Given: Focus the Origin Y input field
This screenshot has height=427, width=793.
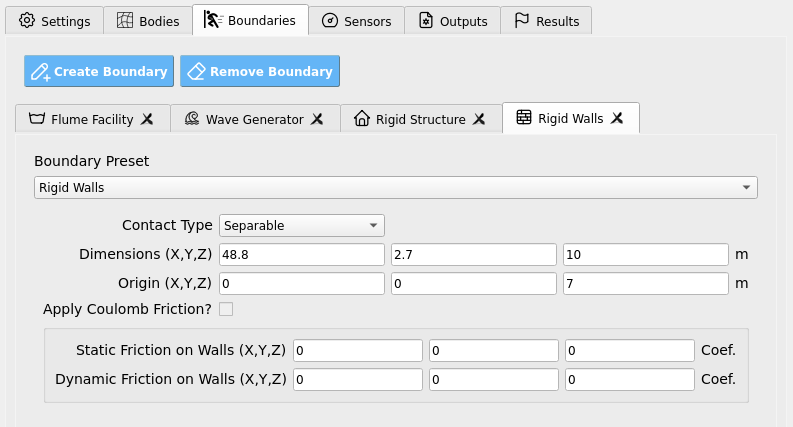Looking at the screenshot, I should 474,283.
